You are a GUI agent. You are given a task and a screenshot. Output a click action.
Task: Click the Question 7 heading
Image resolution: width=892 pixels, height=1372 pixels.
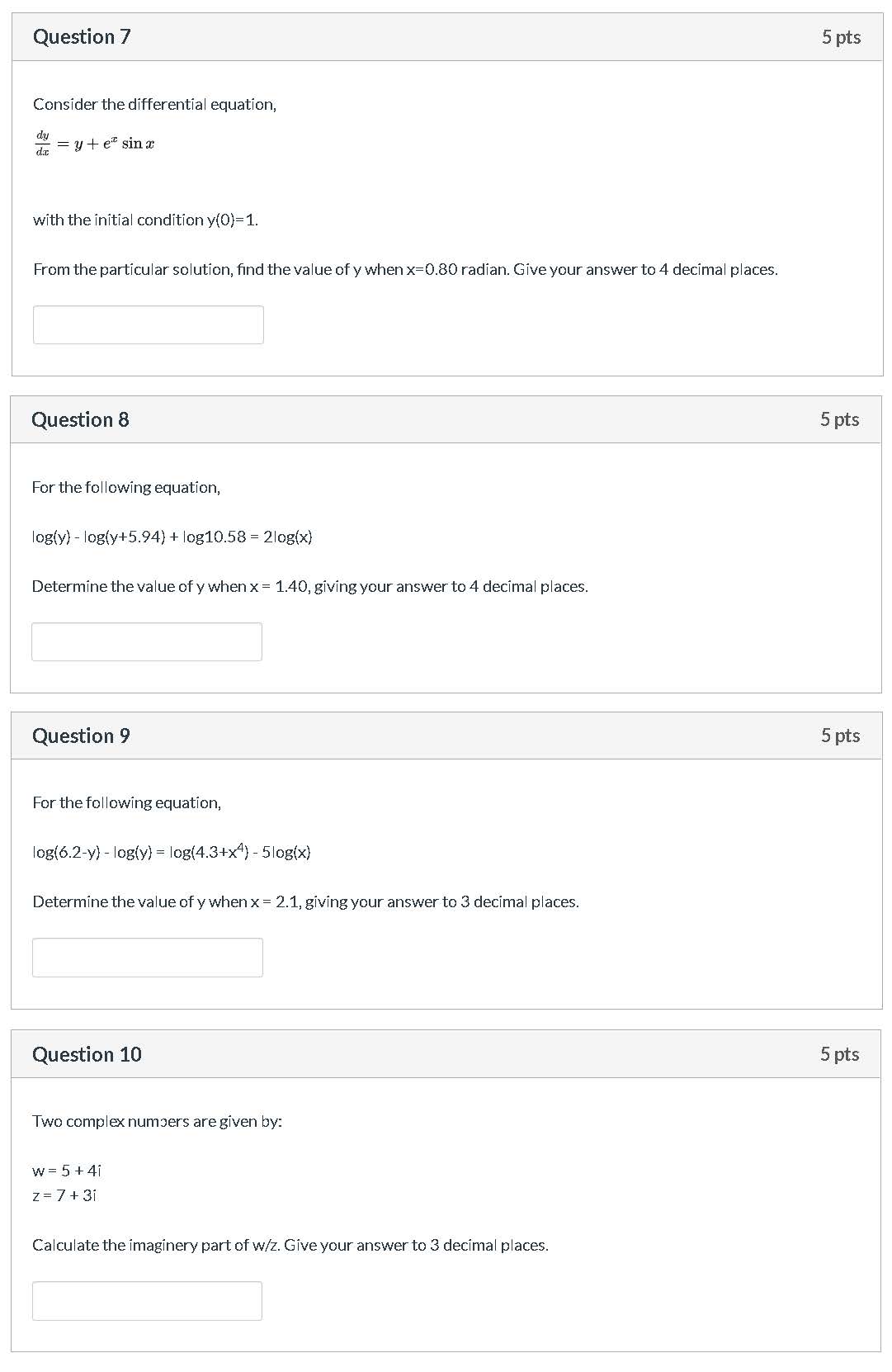[82, 37]
